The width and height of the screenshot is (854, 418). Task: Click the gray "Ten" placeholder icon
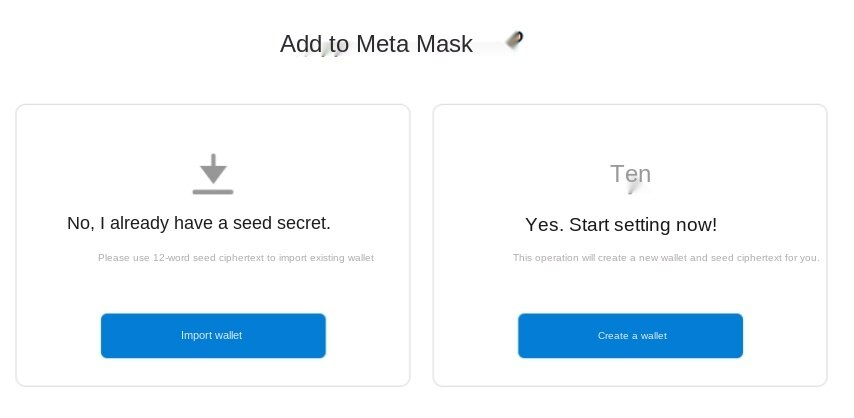click(x=630, y=174)
